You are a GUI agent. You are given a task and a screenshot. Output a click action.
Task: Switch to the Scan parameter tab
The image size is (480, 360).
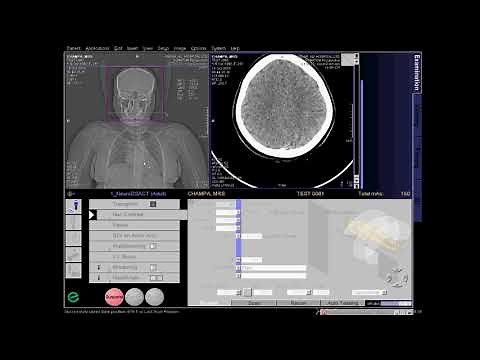point(253,303)
